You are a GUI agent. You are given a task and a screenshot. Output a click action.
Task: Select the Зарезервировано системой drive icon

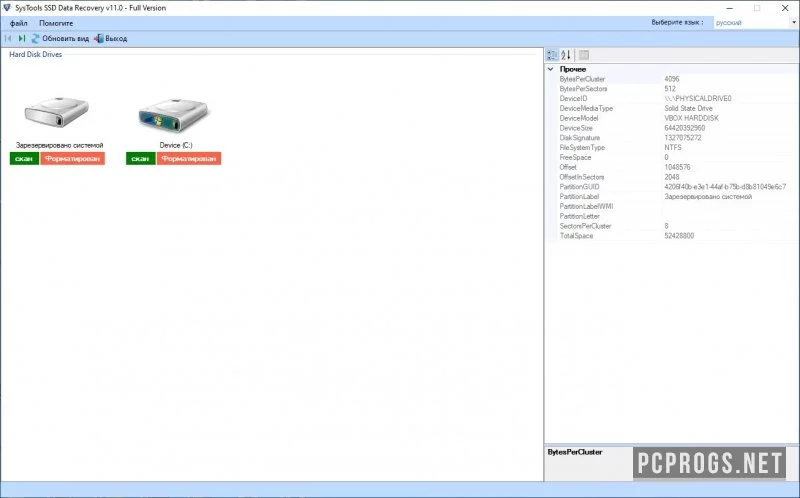click(57, 111)
